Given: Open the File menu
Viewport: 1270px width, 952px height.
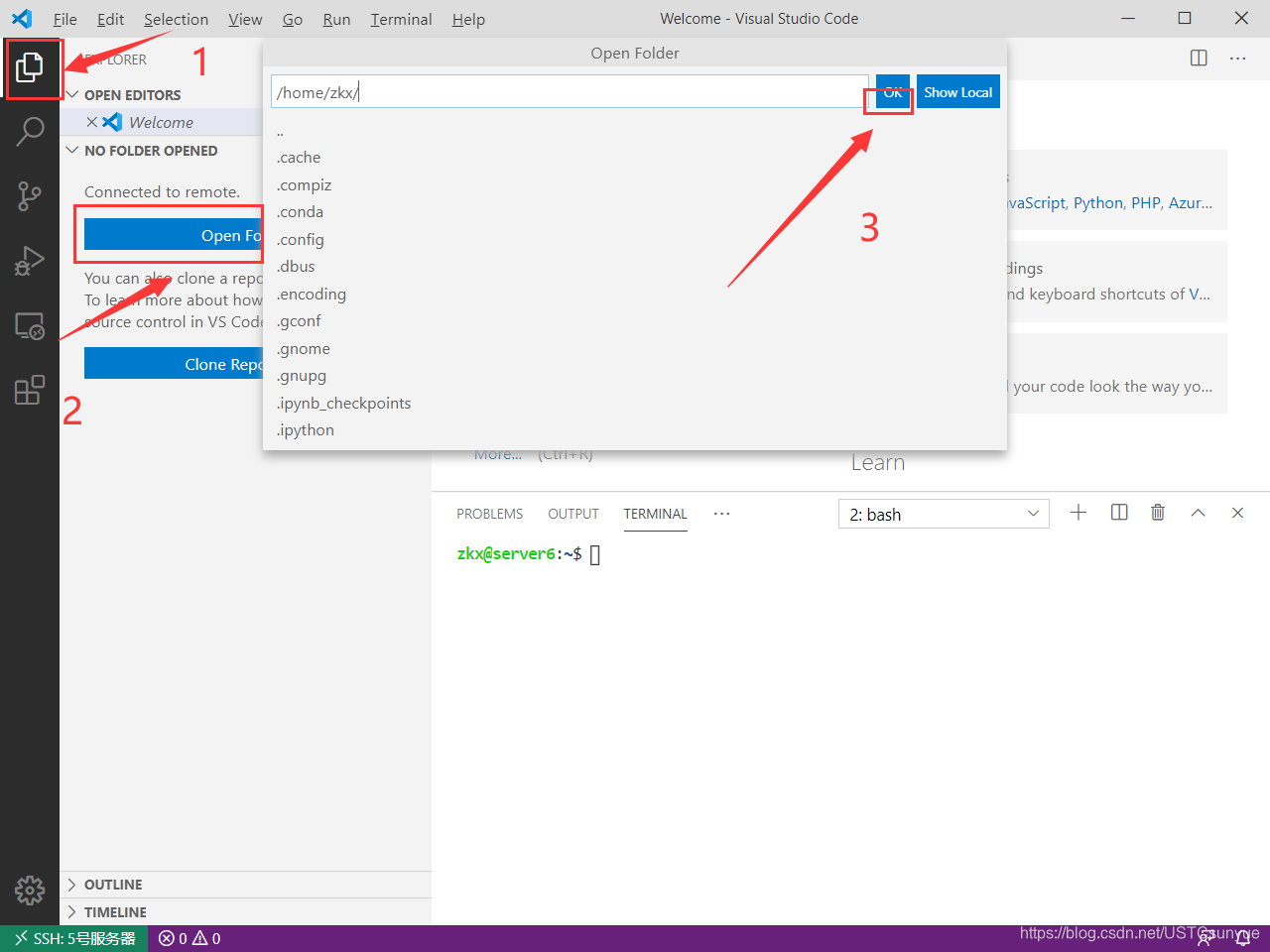Looking at the screenshot, I should coord(65,19).
